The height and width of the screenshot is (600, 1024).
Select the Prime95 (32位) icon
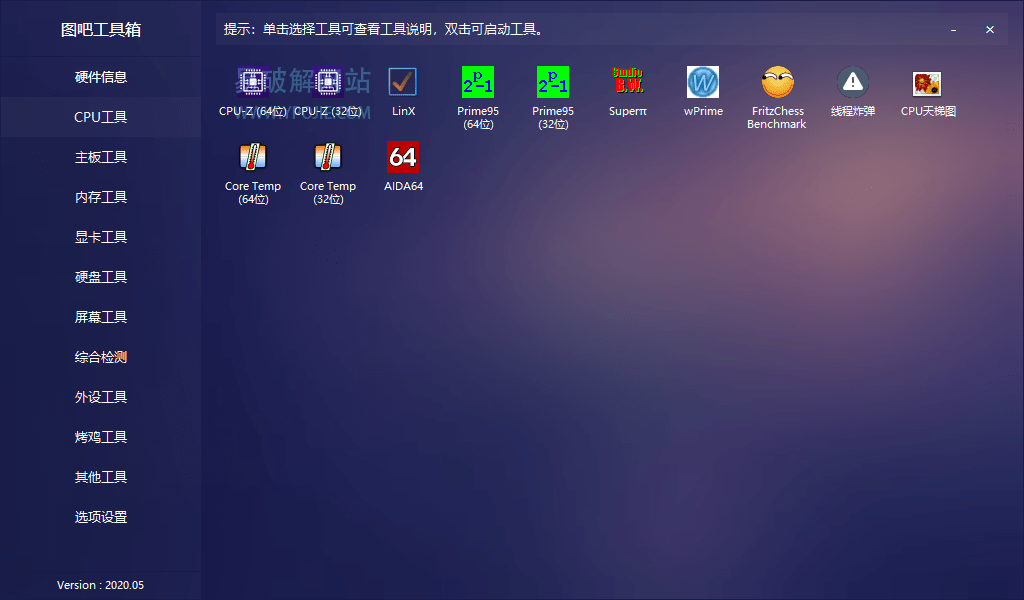pos(553,82)
